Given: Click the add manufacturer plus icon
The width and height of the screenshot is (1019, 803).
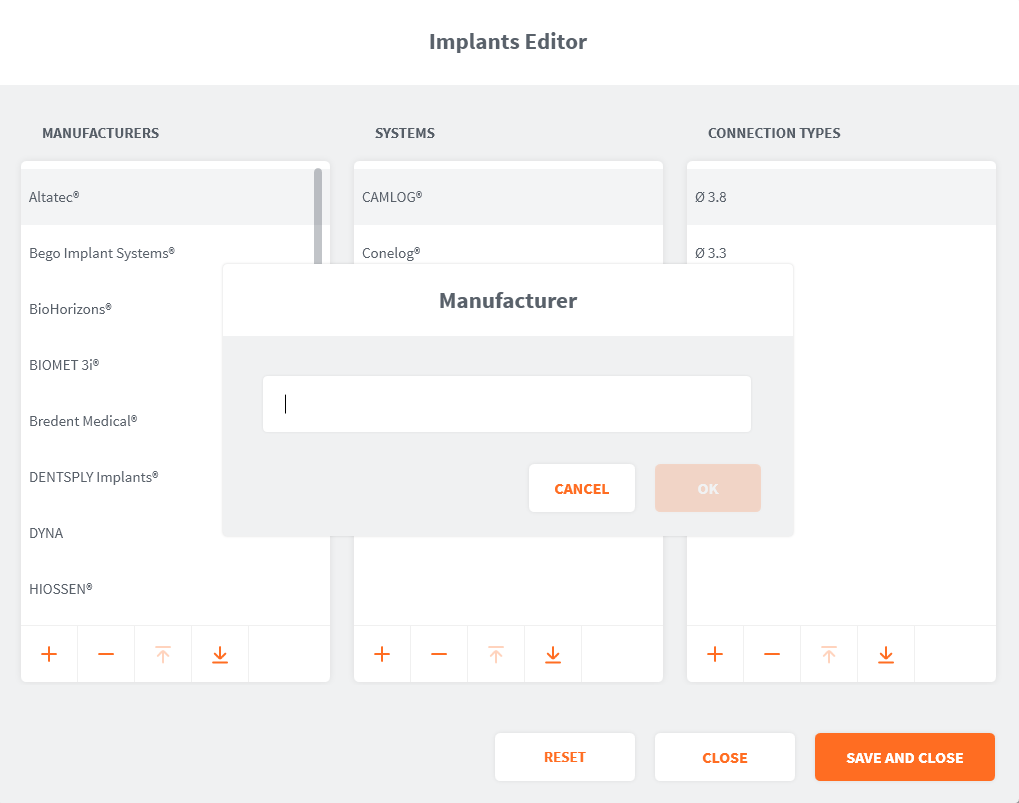Looking at the screenshot, I should [x=49, y=654].
